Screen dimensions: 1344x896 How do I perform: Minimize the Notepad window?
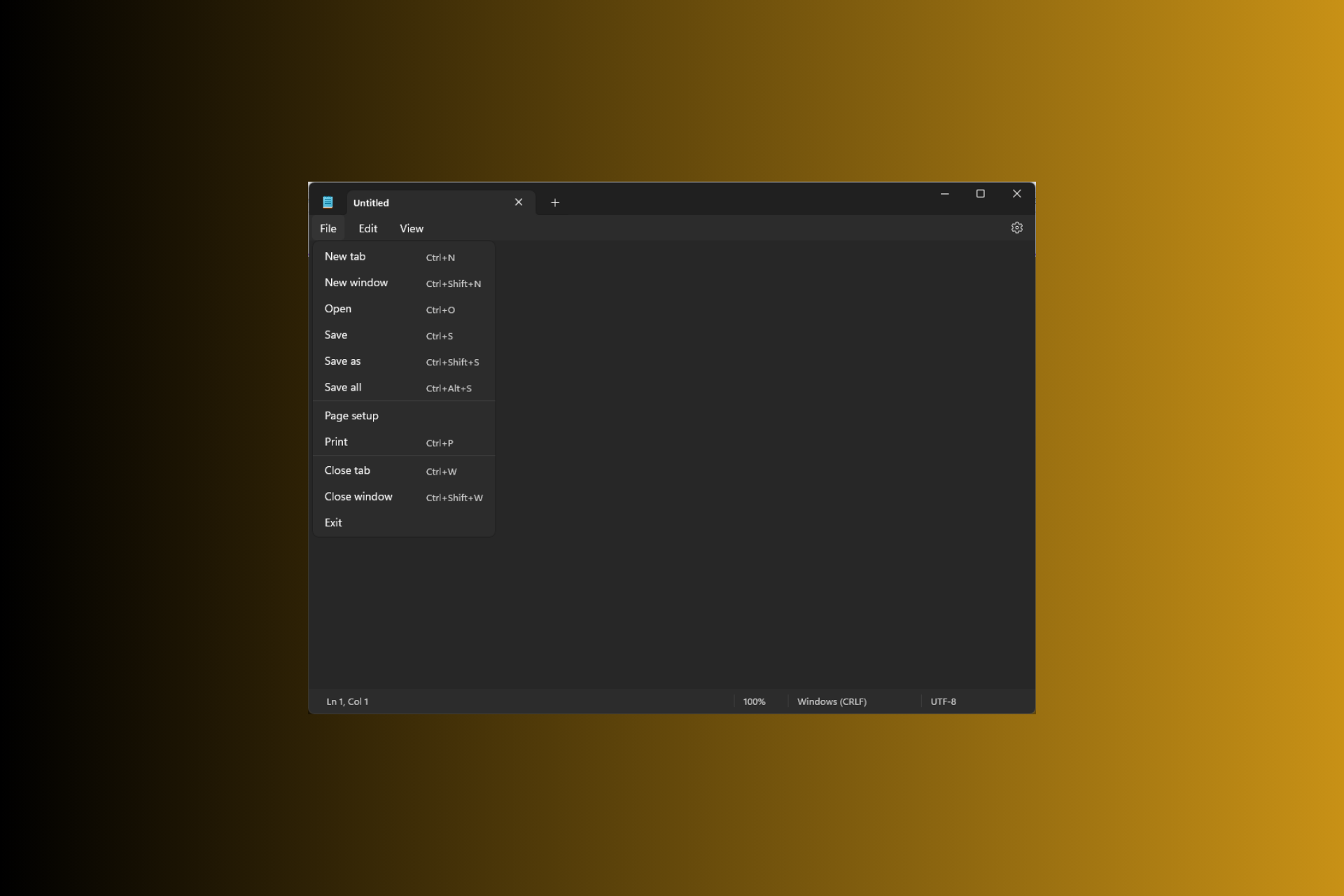944,194
